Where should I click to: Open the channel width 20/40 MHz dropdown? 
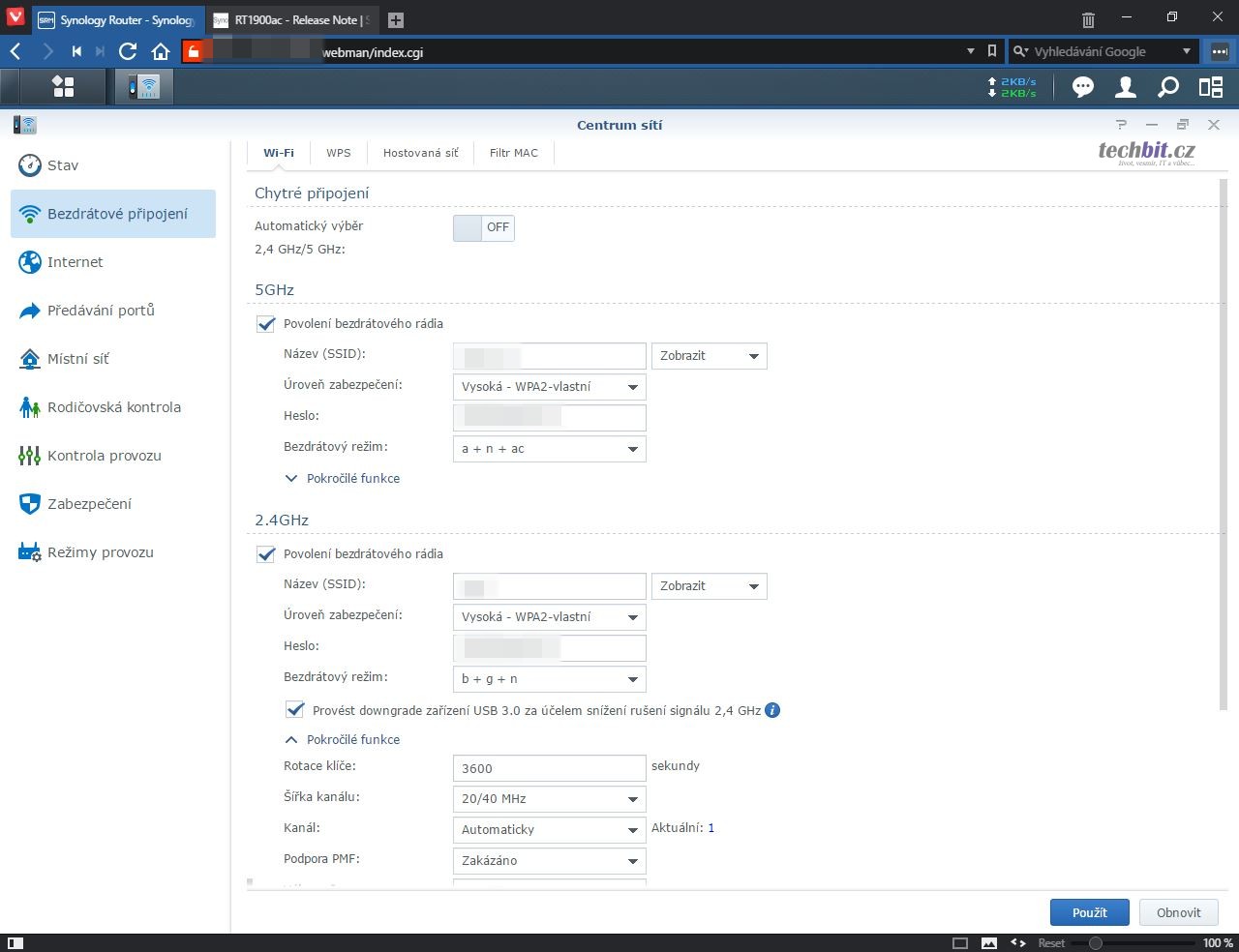click(x=549, y=799)
